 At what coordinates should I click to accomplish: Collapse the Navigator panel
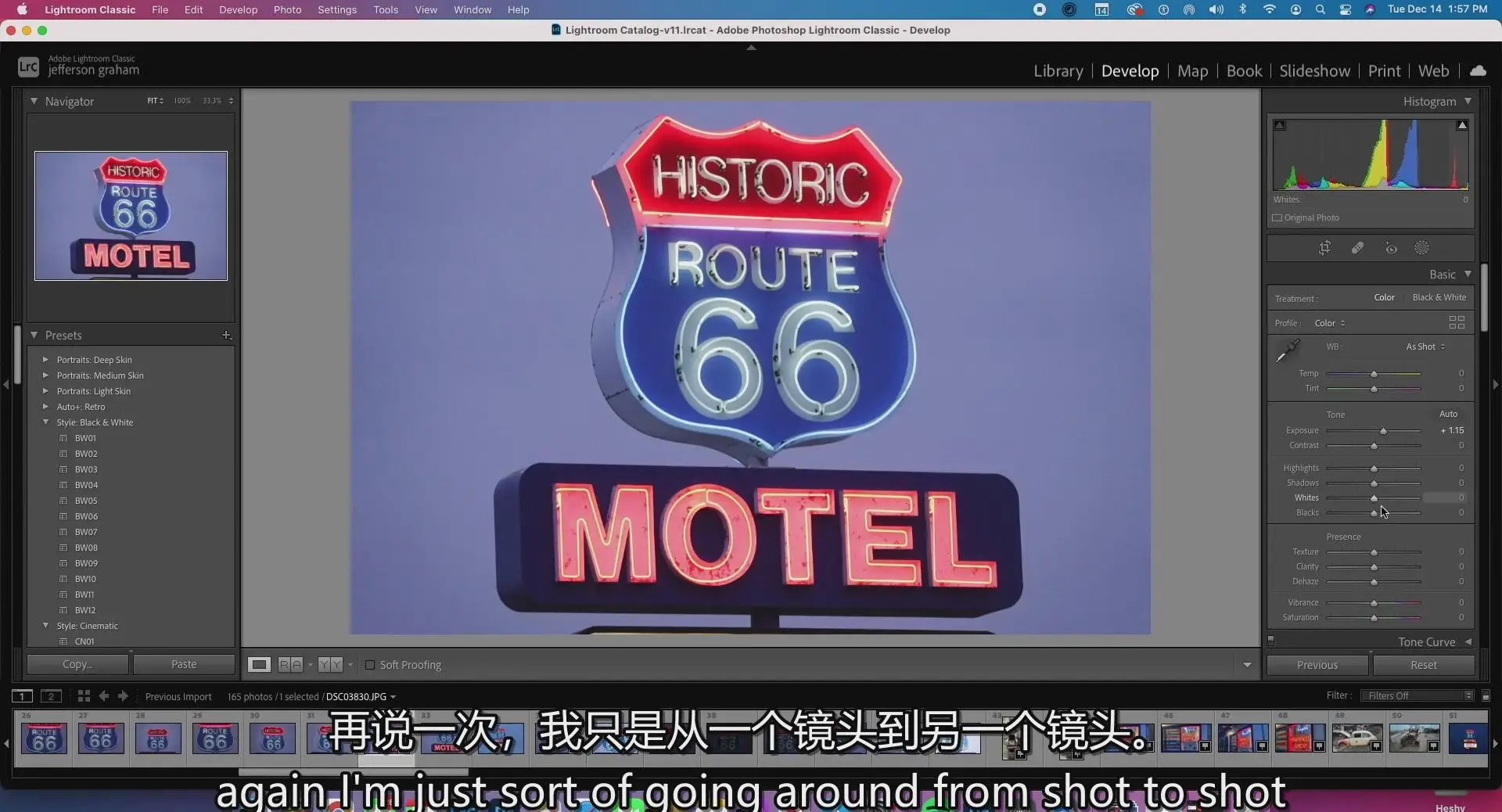(x=34, y=101)
